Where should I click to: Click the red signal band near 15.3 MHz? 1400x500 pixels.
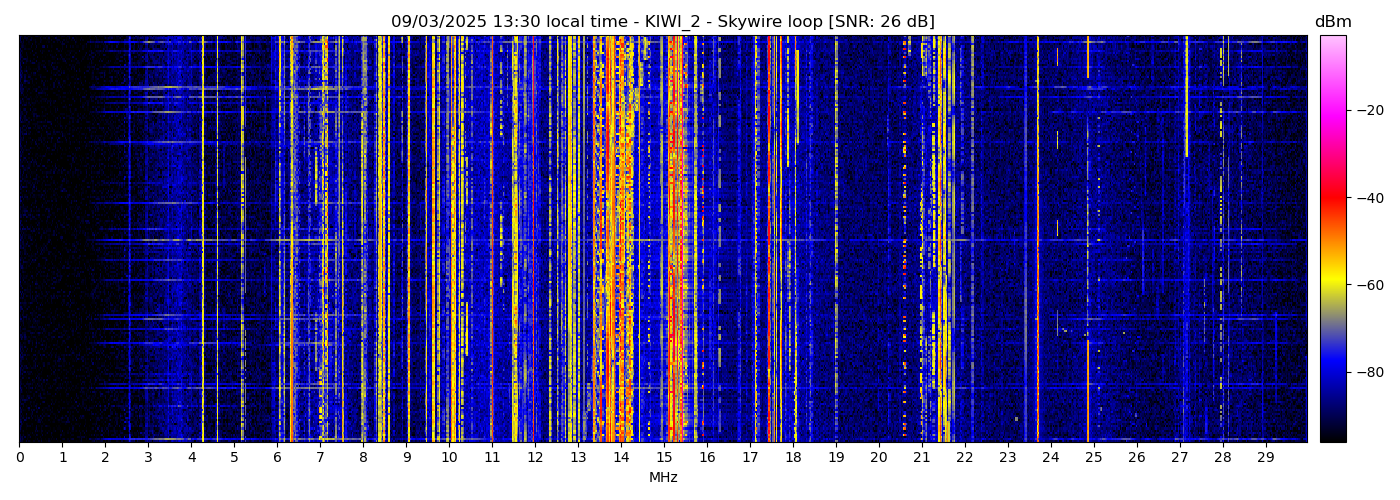tap(677, 240)
